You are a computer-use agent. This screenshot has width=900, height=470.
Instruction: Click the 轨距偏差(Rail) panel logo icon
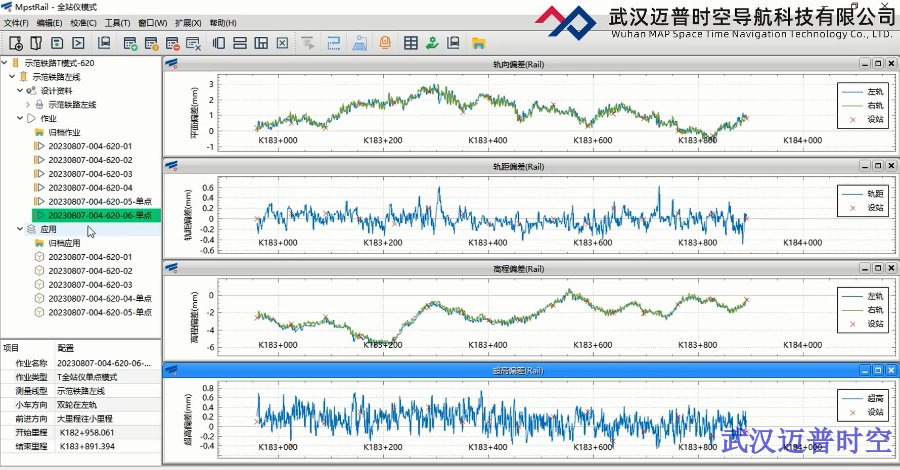tap(171, 166)
